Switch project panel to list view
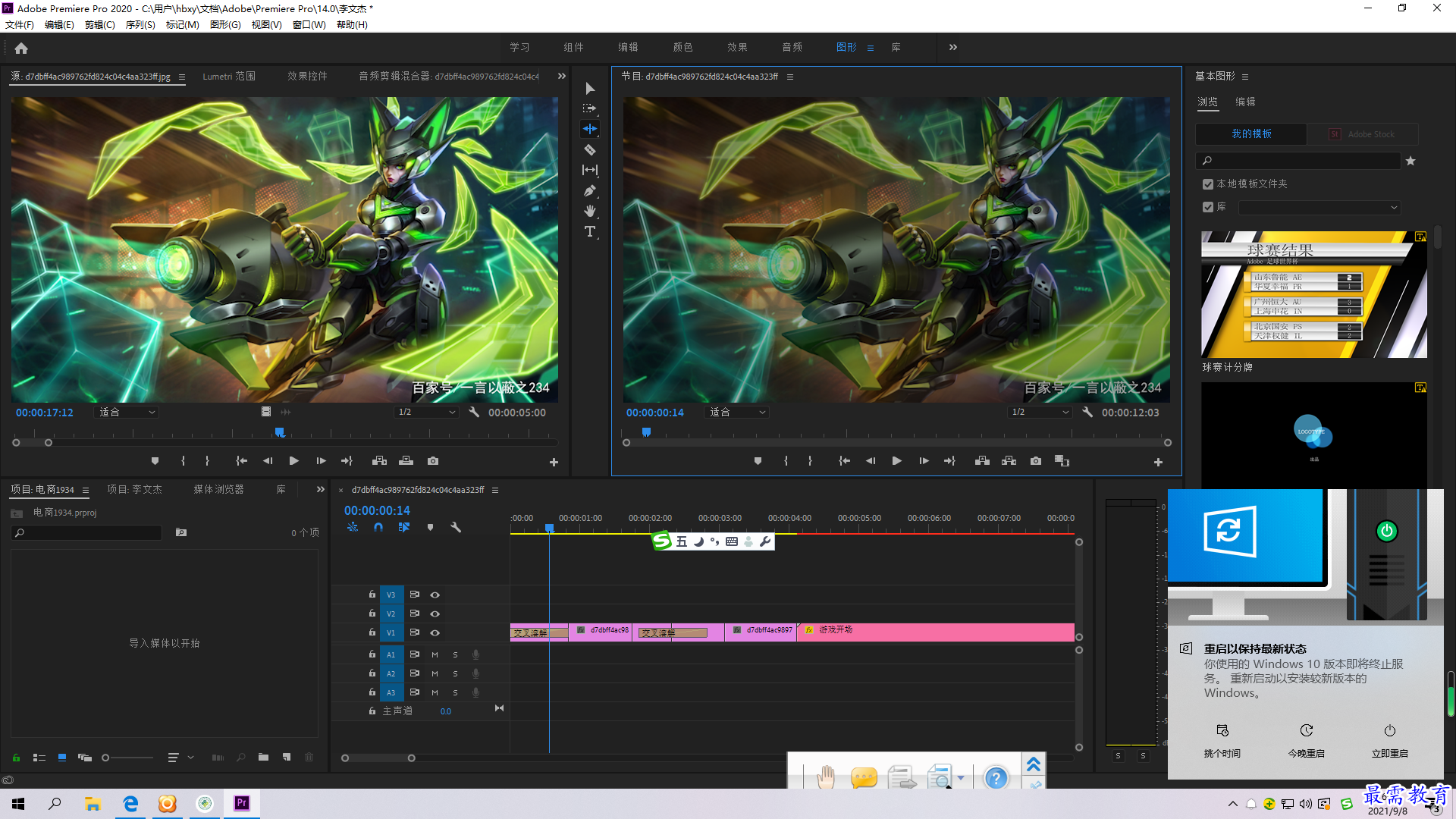1456x819 pixels. [x=39, y=757]
